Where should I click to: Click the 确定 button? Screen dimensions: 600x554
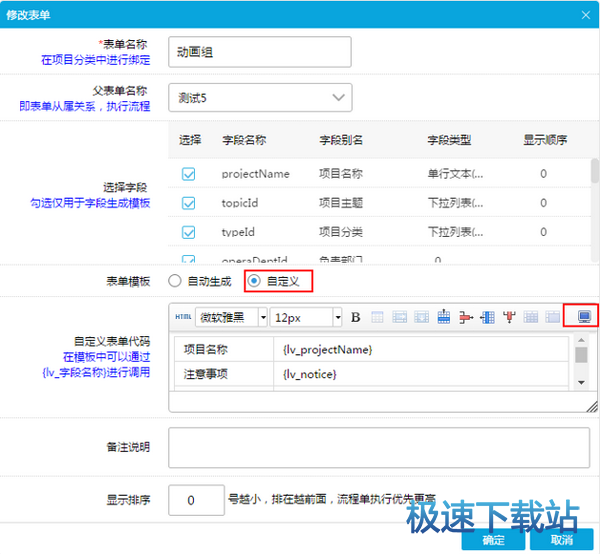pos(493,540)
